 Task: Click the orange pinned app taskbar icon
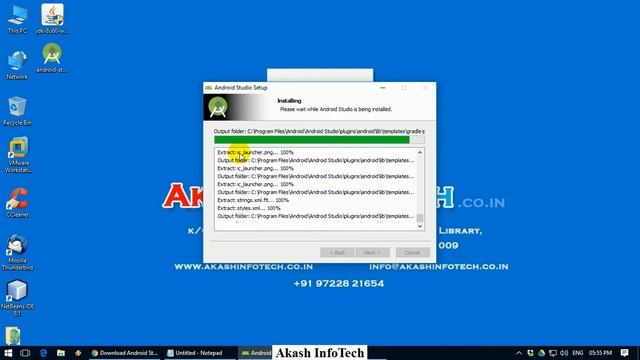[x=78, y=353]
